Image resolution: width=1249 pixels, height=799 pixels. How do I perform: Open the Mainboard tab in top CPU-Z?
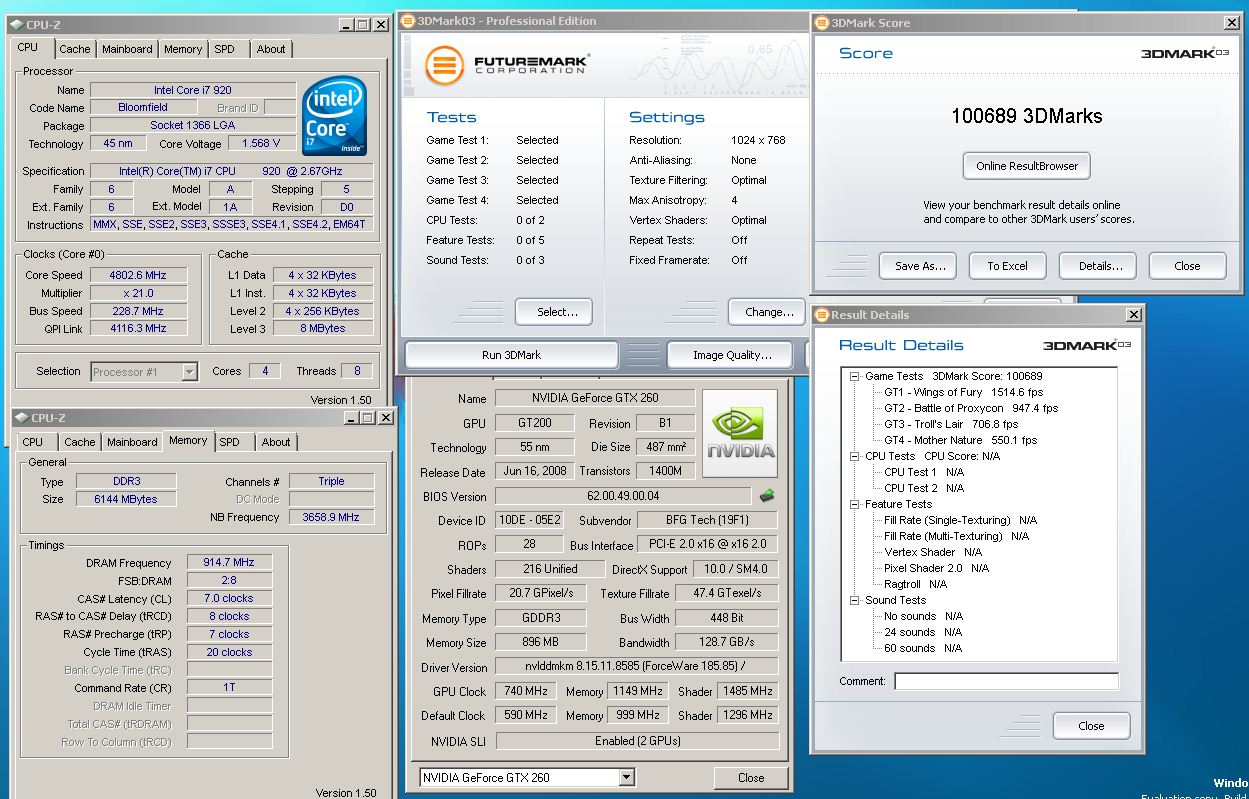coord(127,49)
